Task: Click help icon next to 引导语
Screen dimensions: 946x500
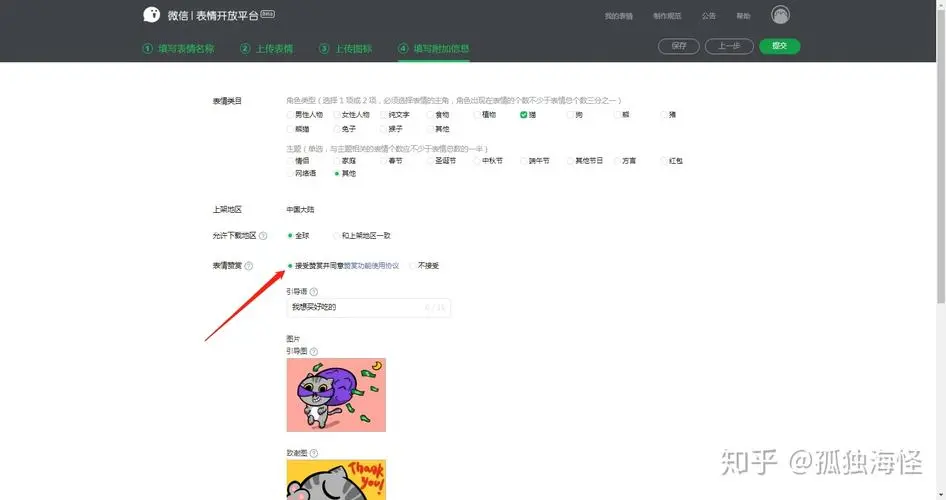Action: pos(314,292)
